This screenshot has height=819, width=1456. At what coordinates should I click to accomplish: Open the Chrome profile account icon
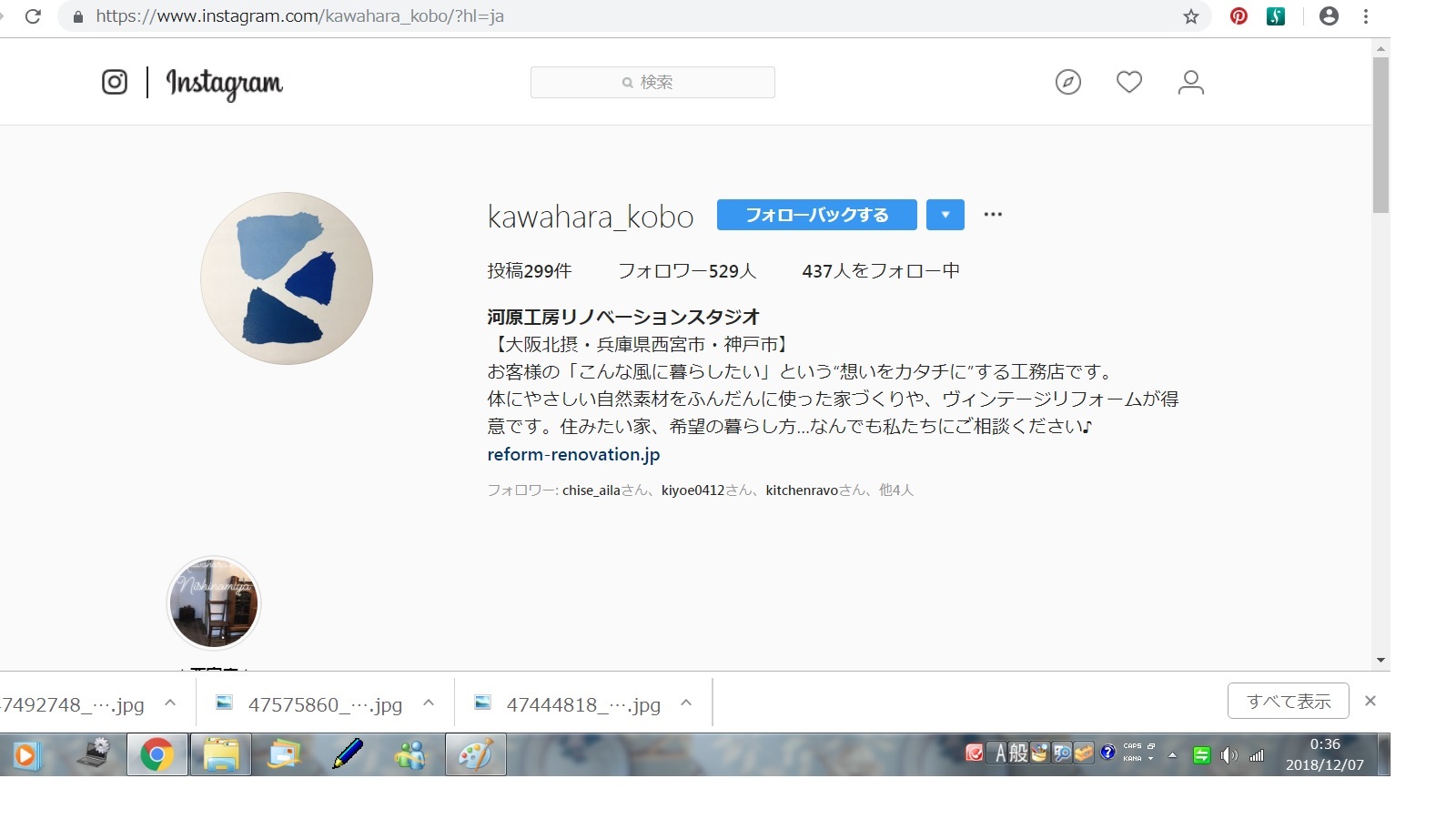(1329, 16)
